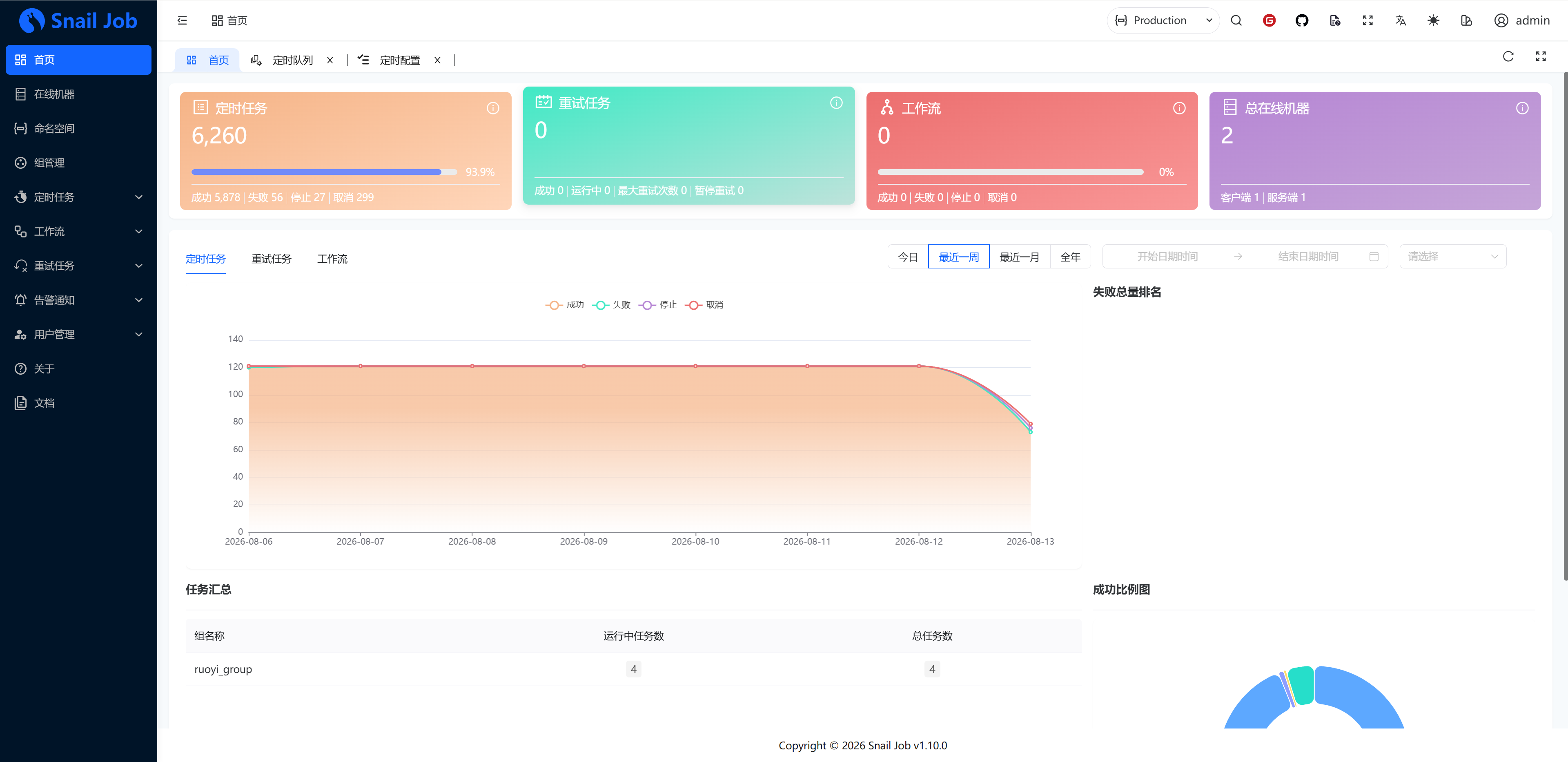Show info for 总在线机器 card

click(x=1522, y=108)
